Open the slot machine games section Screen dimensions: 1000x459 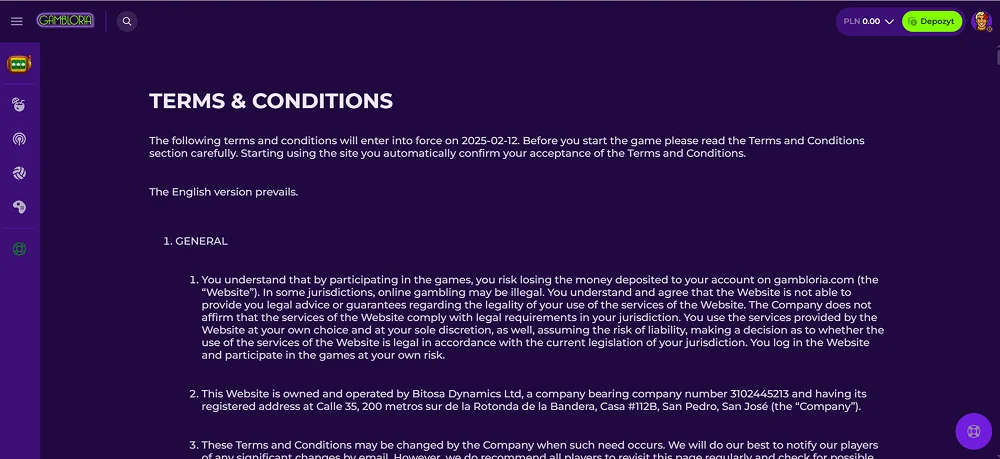pyautogui.click(x=19, y=64)
